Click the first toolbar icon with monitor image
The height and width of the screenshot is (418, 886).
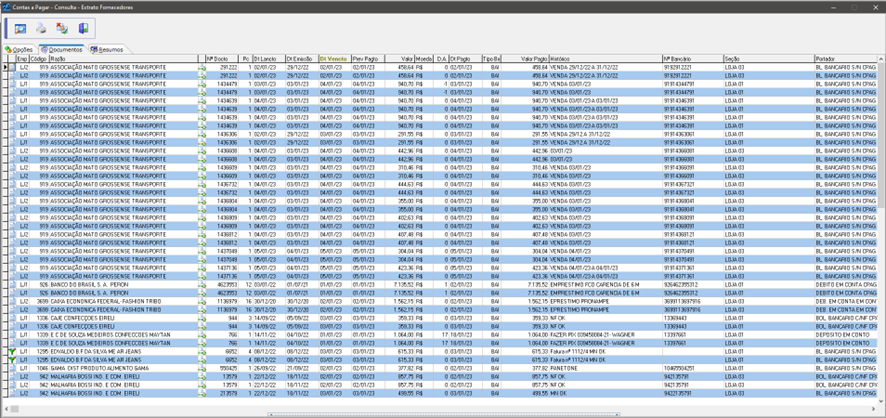(x=19, y=29)
